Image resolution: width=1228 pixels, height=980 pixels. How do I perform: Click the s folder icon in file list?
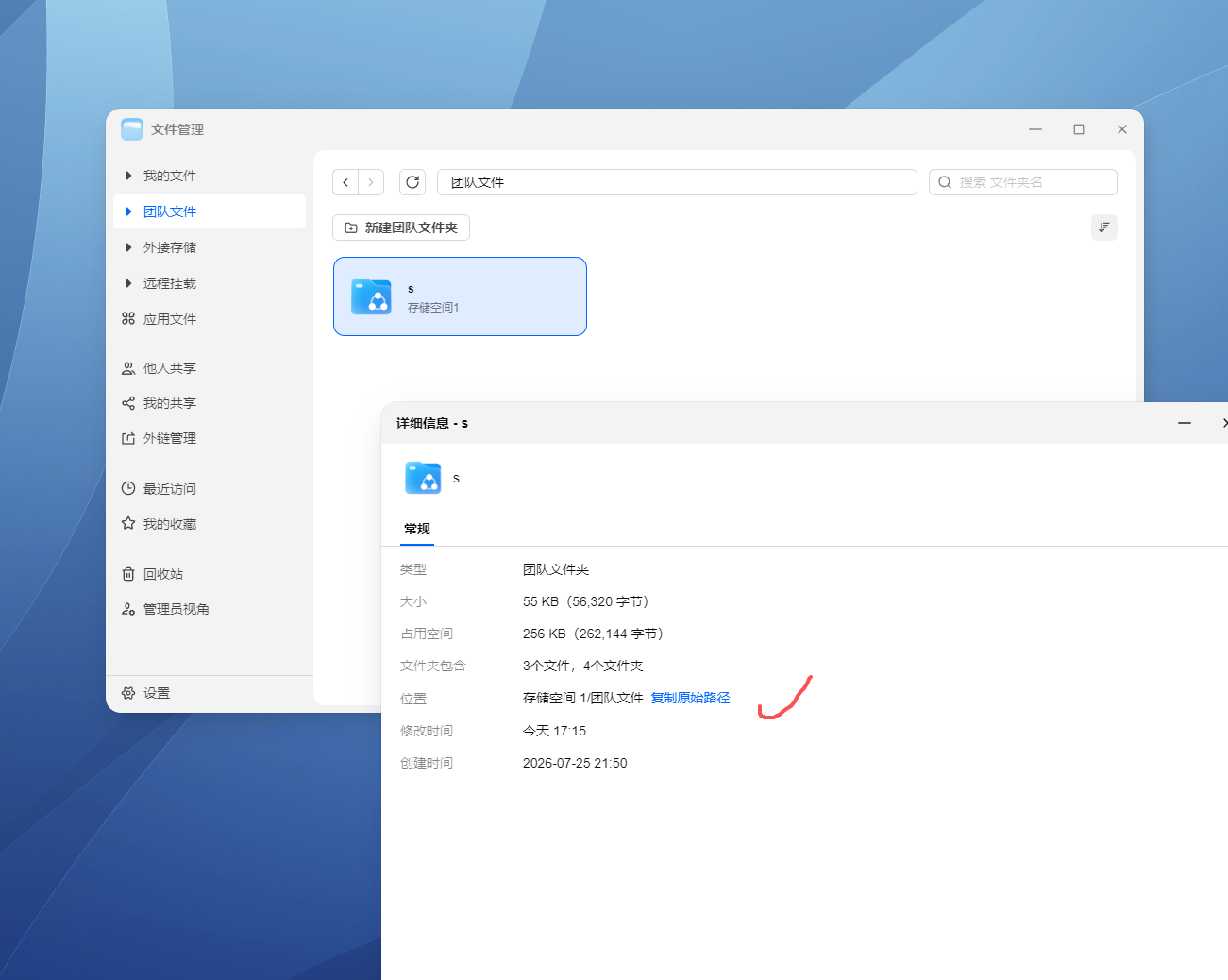coord(371,296)
